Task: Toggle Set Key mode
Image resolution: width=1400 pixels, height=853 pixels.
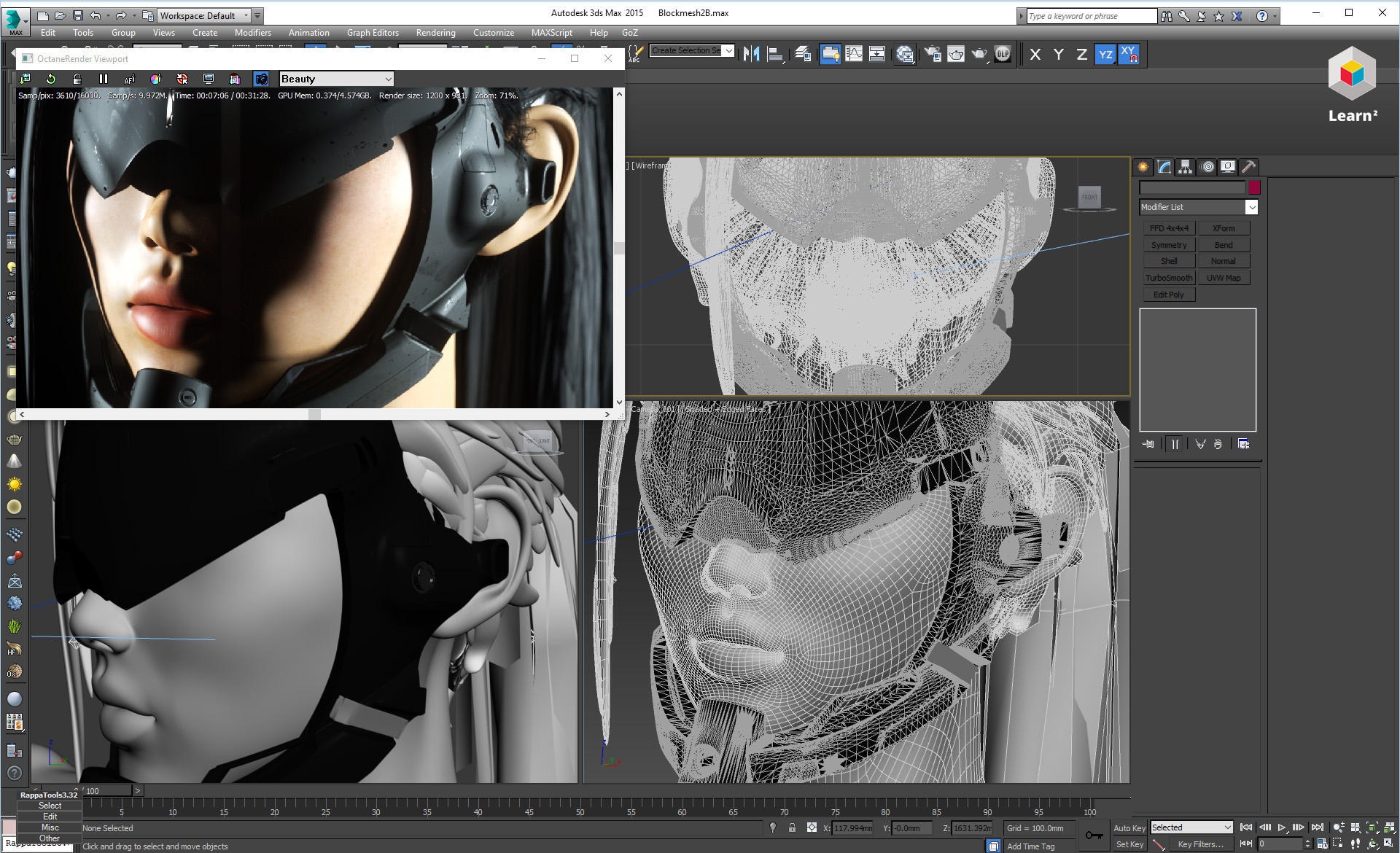Action: [1129, 844]
